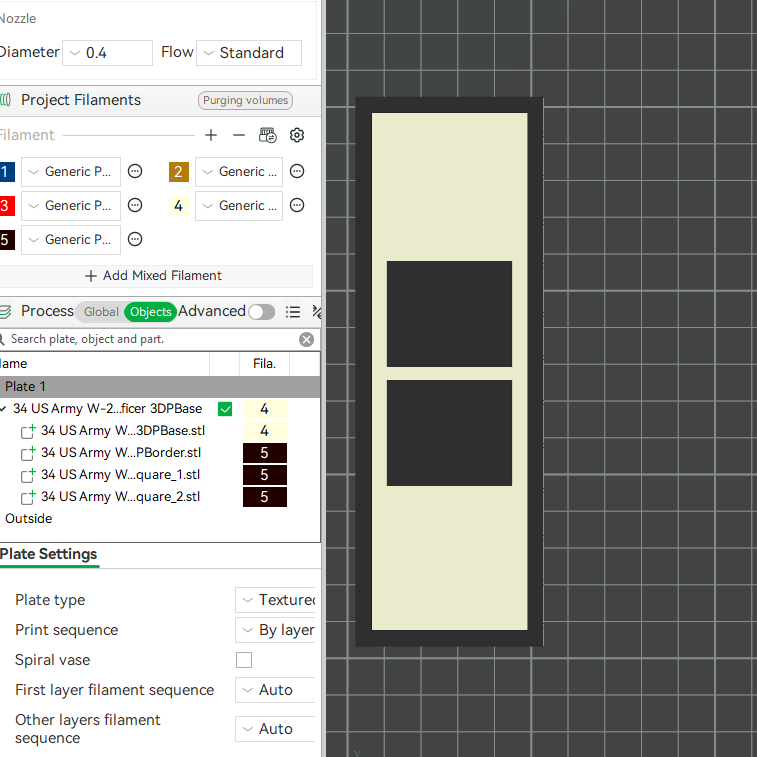This screenshot has width=757, height=757.
Task: Open filament settings gear icon
Action: 297,135
